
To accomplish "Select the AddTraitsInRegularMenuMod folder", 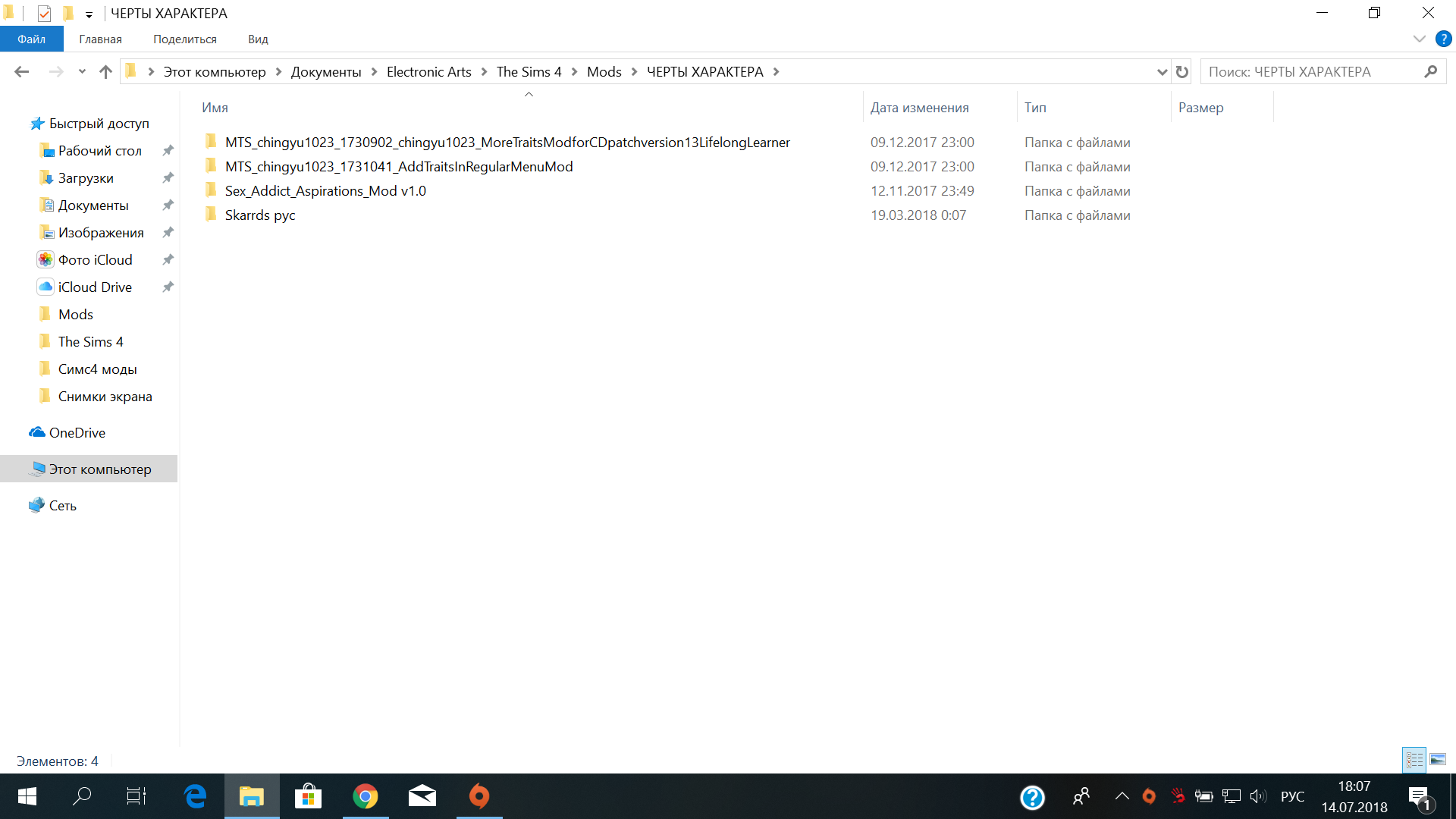I will tap(399, 167).
